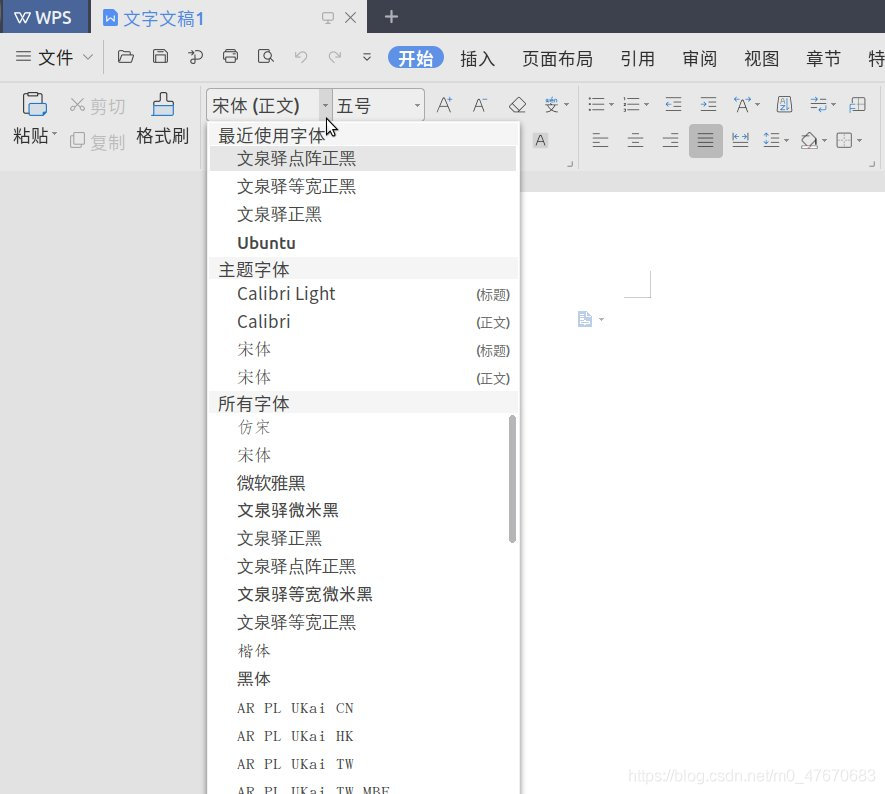The image size is (885, 794).
Task: Apply numbered list formatting
Action: pyautogui.click(x=633, y=103)
